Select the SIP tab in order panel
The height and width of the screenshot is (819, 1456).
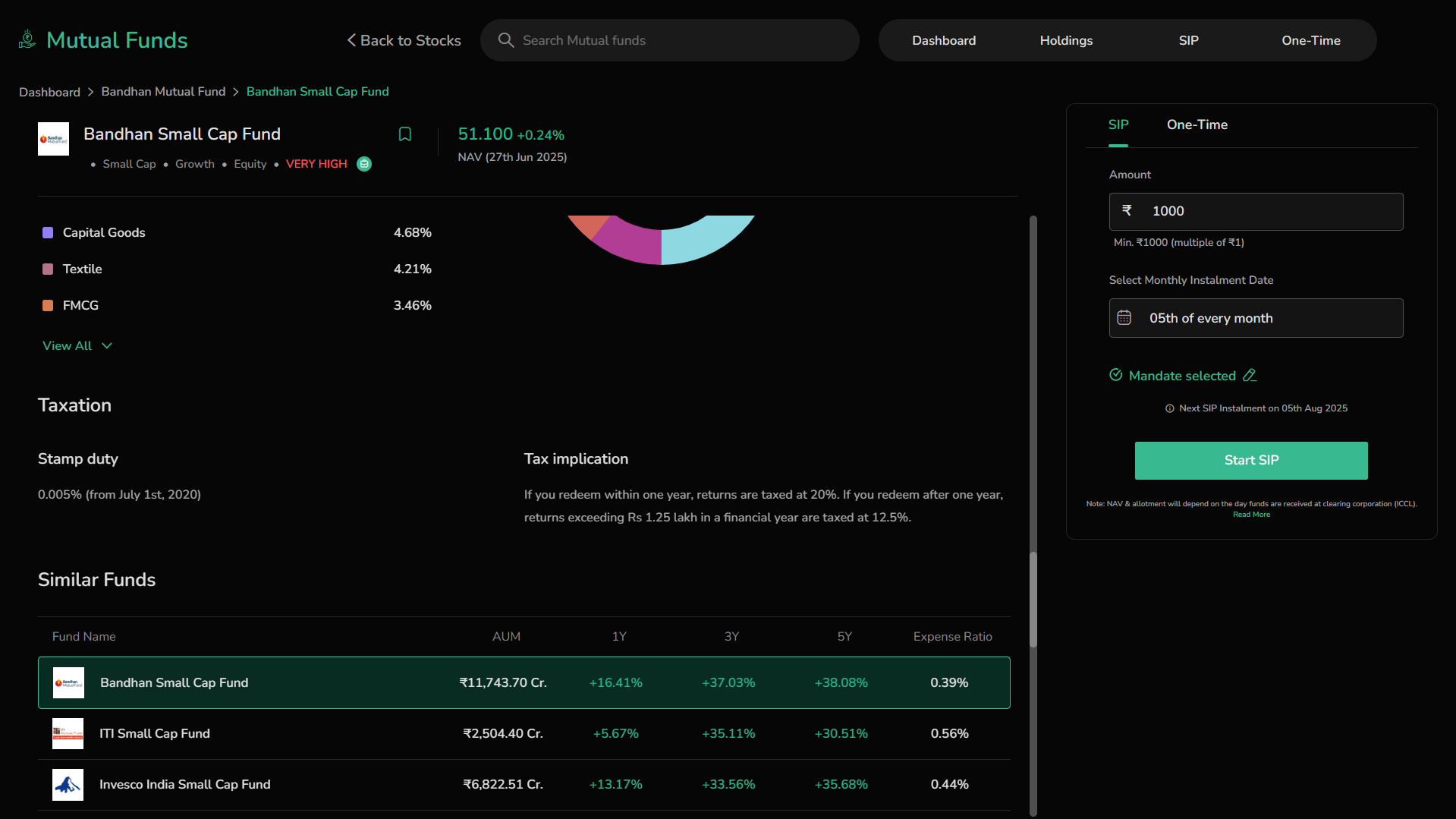pyautogui.click(x=1118, y=124)
